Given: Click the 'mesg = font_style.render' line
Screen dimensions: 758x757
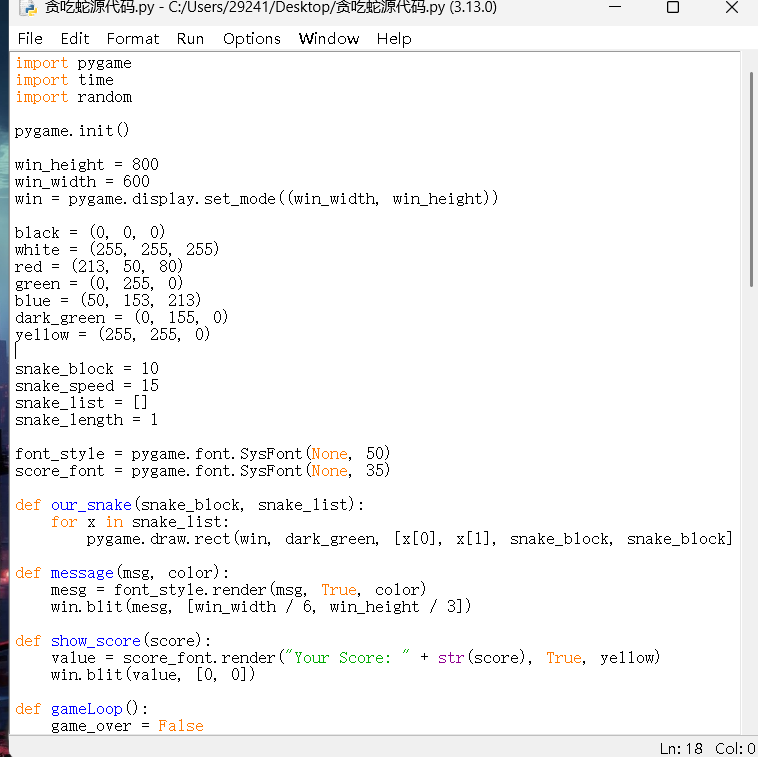Looking at the screenshot, I should pos(238,590).
